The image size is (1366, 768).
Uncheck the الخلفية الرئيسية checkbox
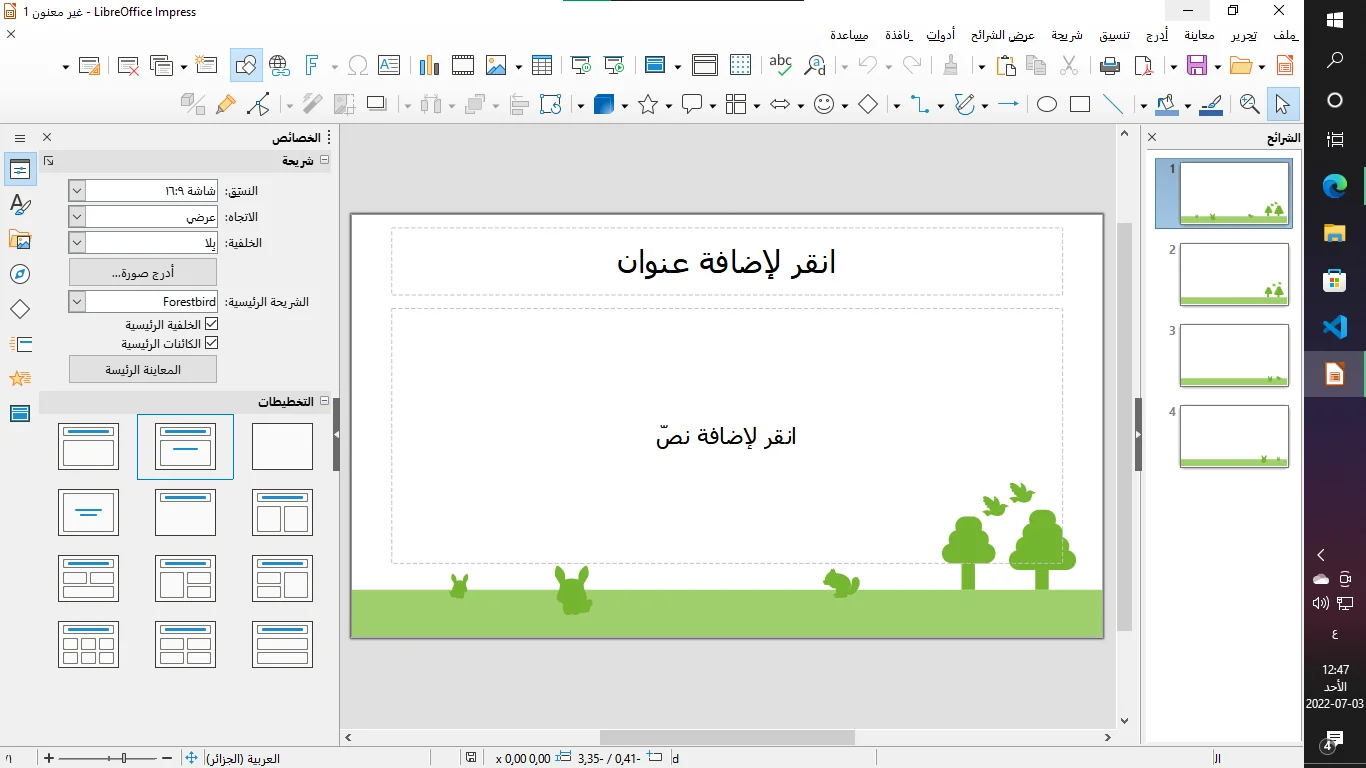[x=211, y=325]
